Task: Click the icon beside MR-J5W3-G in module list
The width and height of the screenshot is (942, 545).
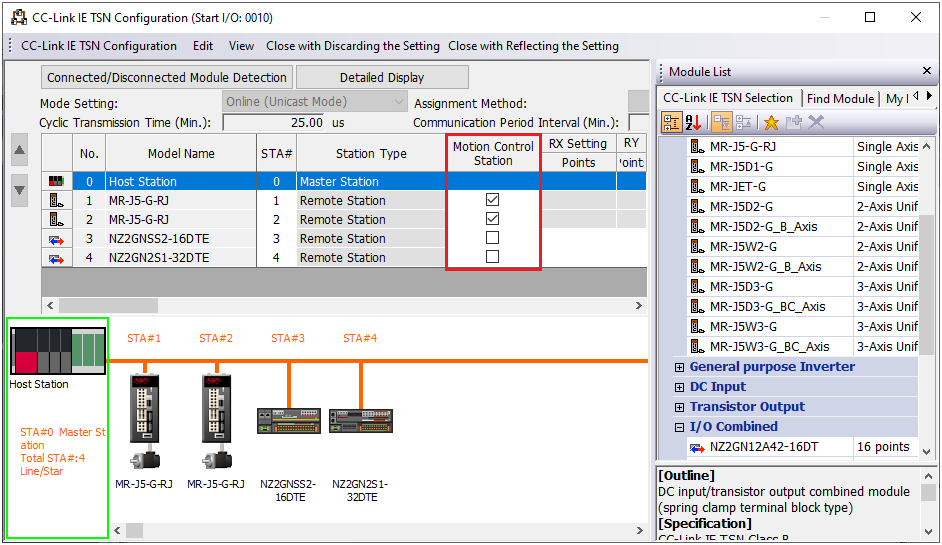Action: point(697,326)
